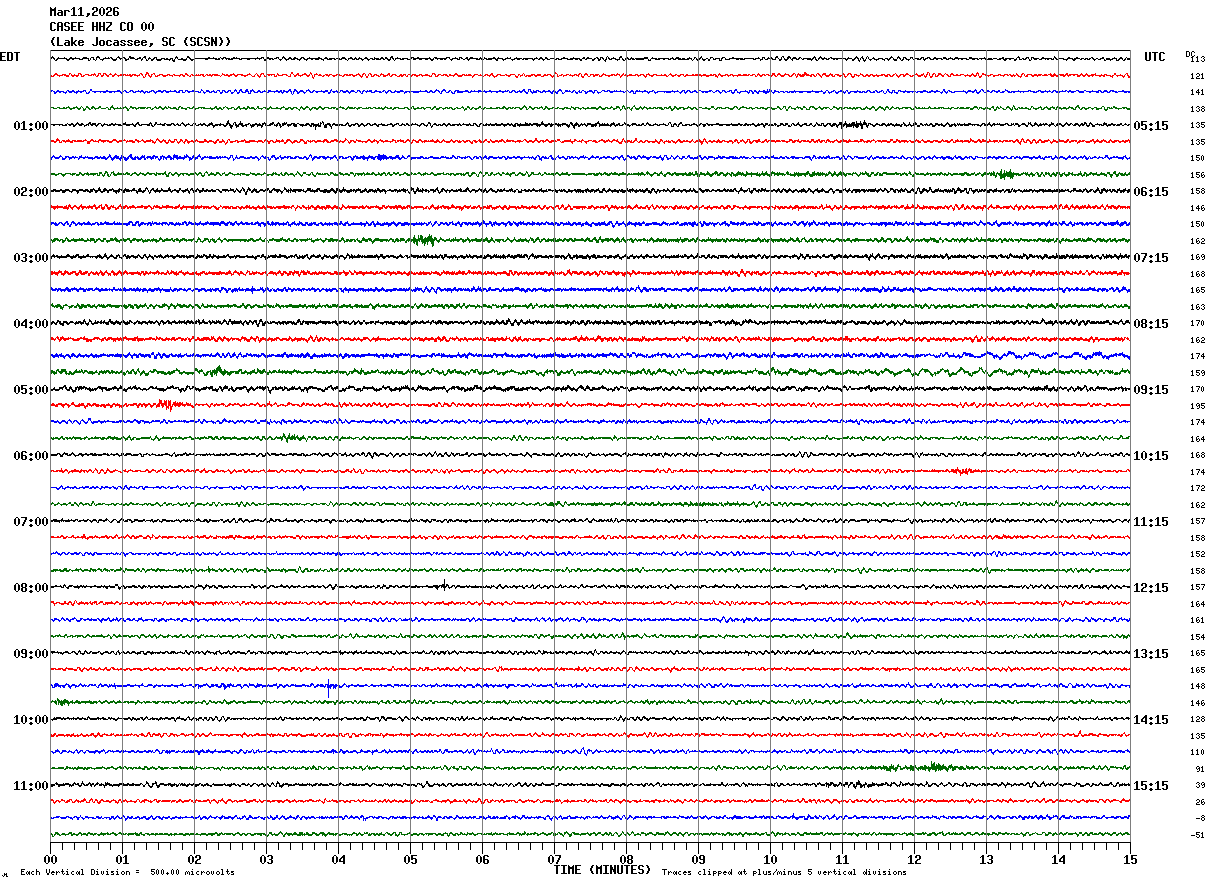Screen dimensions: 1210x886
Task: Click the red signal burst after 05:00 EDT
Action: pyautogui.click(x=169, y=405)
